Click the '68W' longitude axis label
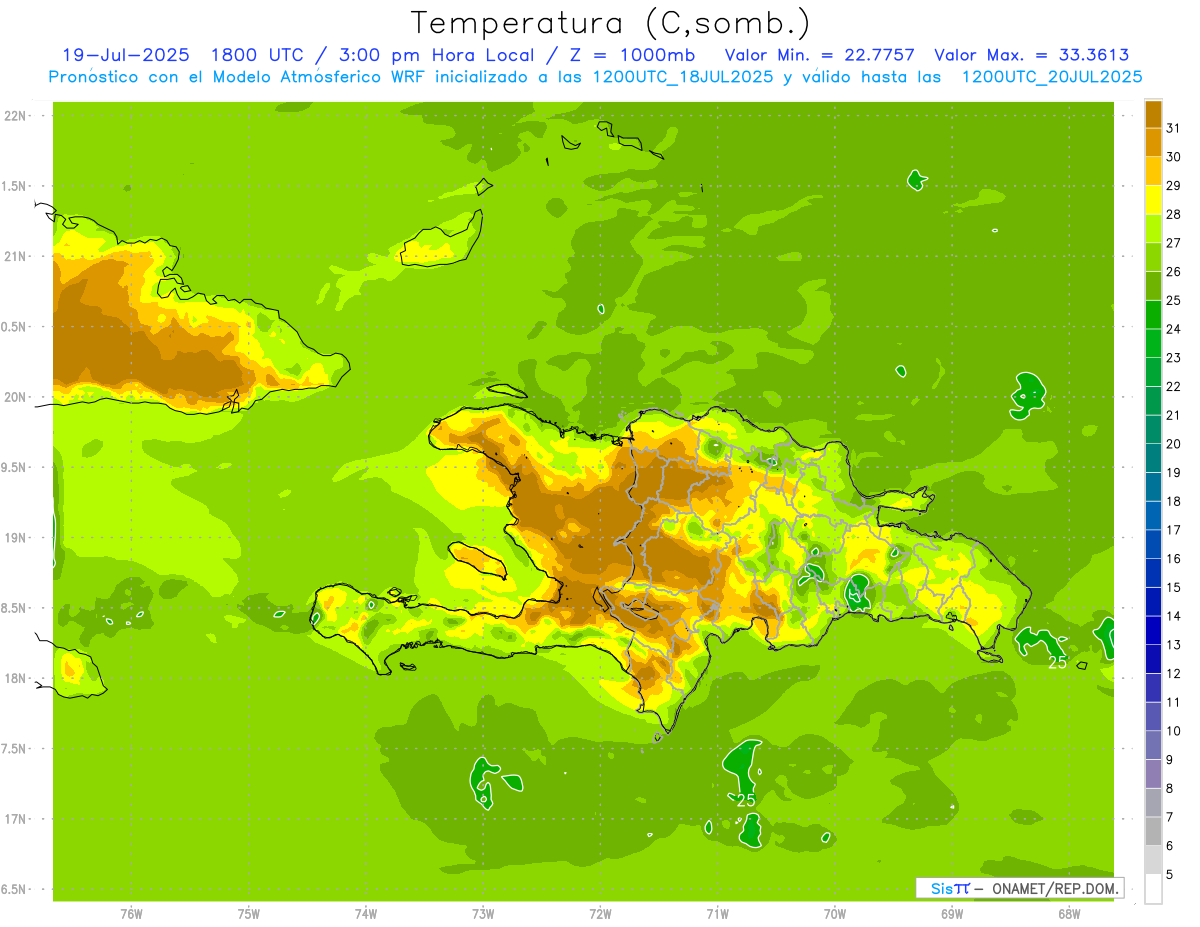This screenshot has width=1200, height=927. (x=1069, y=914)
